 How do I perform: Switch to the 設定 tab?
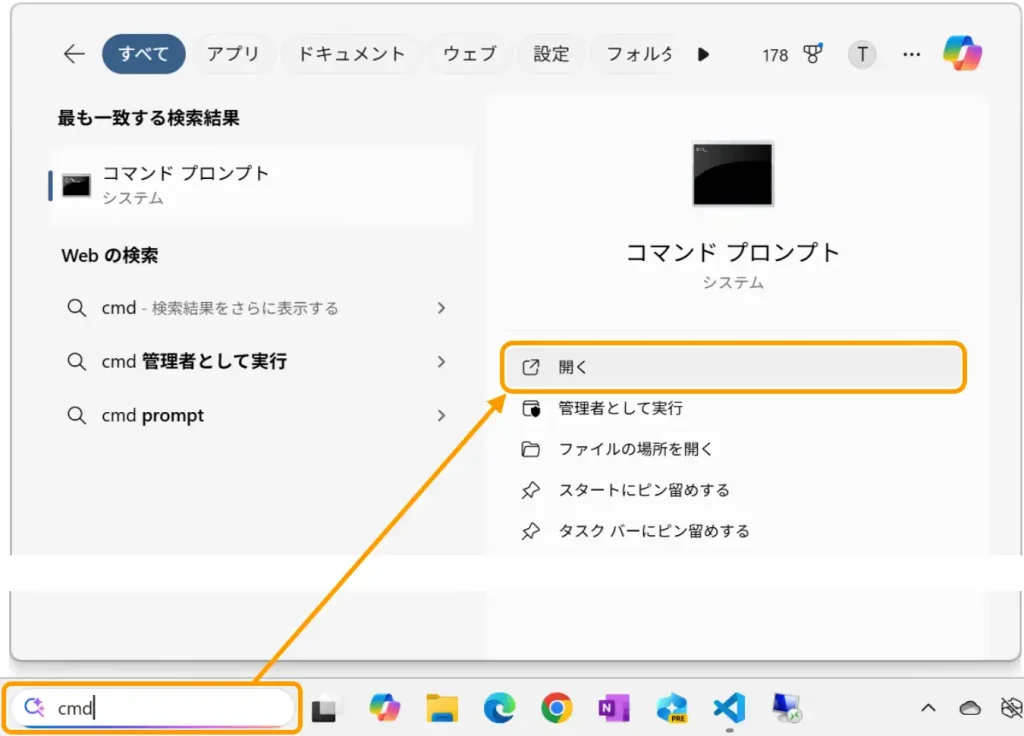[x=551, y=54]
